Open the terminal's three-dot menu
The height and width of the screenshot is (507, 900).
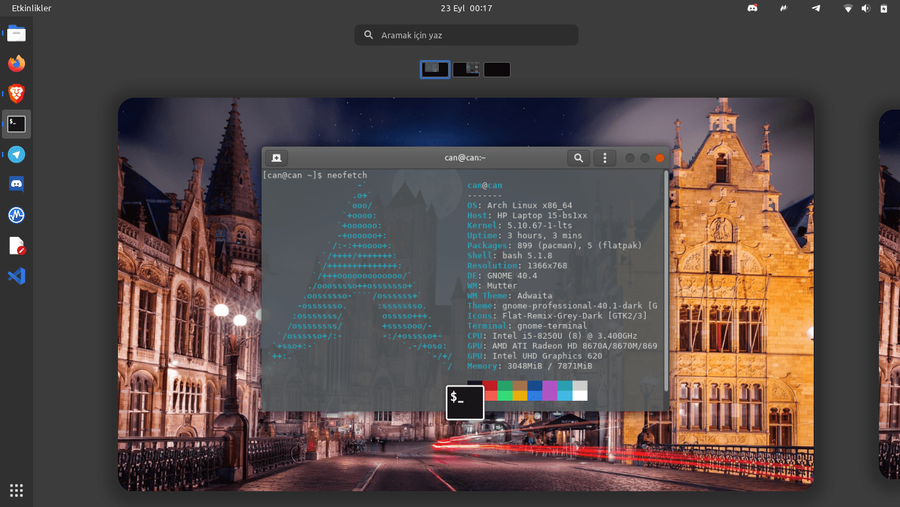tap(604, 158)
